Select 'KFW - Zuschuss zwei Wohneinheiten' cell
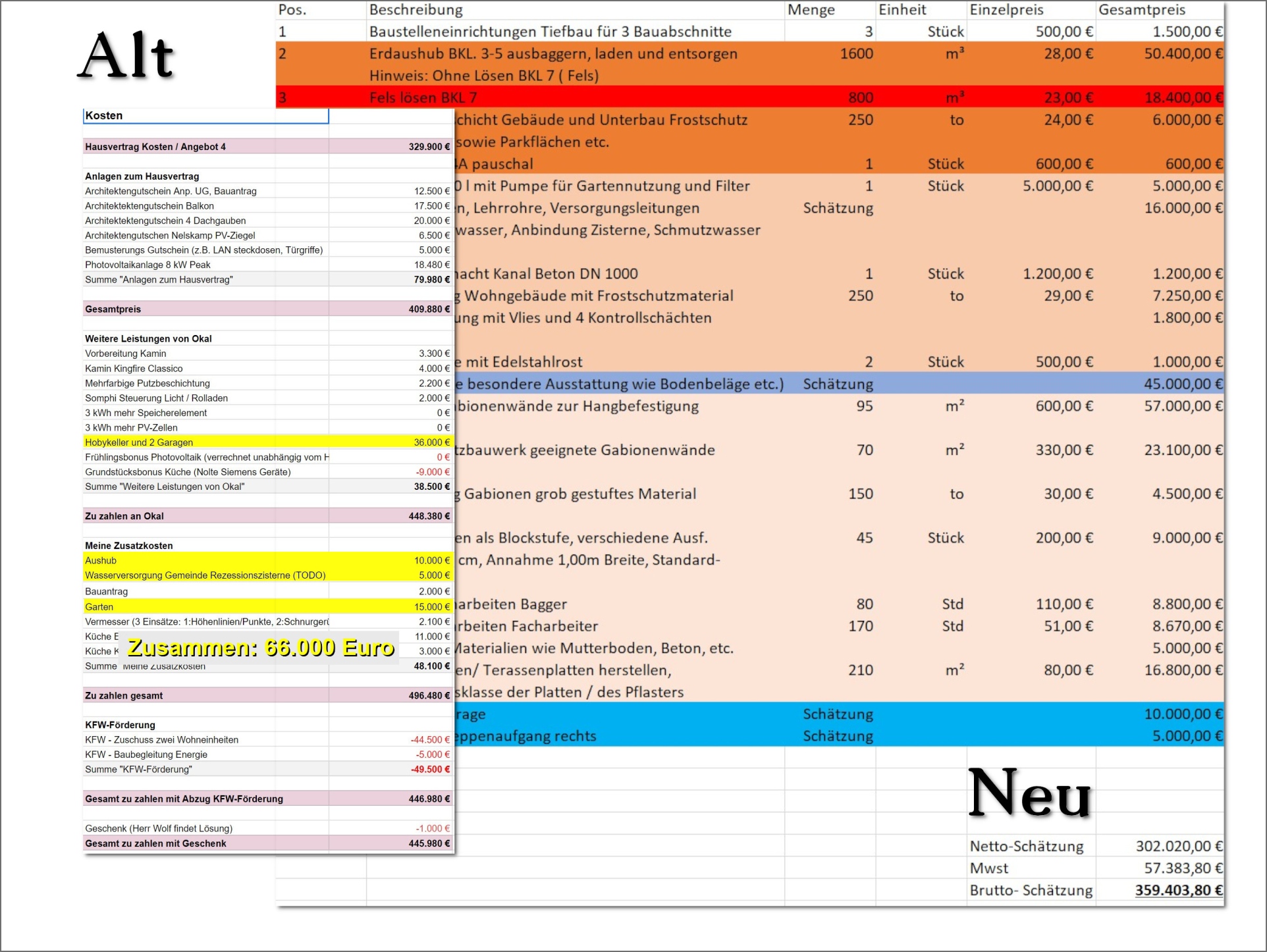 (x=162, y=740)
